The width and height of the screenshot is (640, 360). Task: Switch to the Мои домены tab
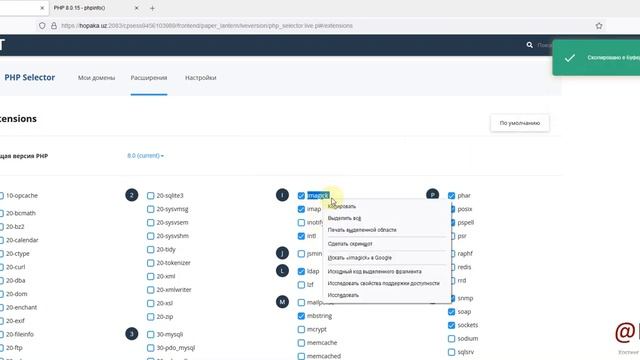tap(96, 78)
